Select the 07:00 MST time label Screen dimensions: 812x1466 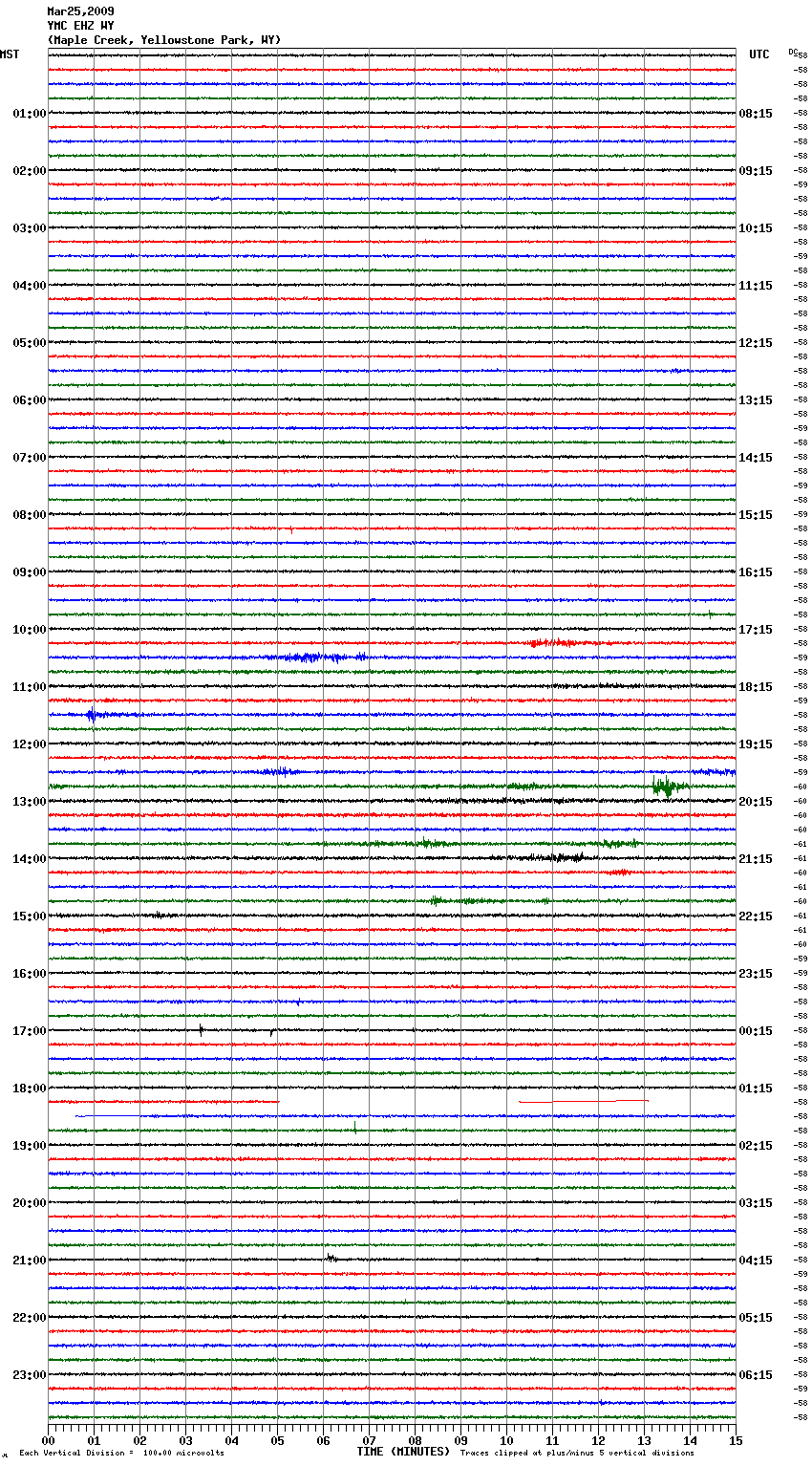coord(30,458)
